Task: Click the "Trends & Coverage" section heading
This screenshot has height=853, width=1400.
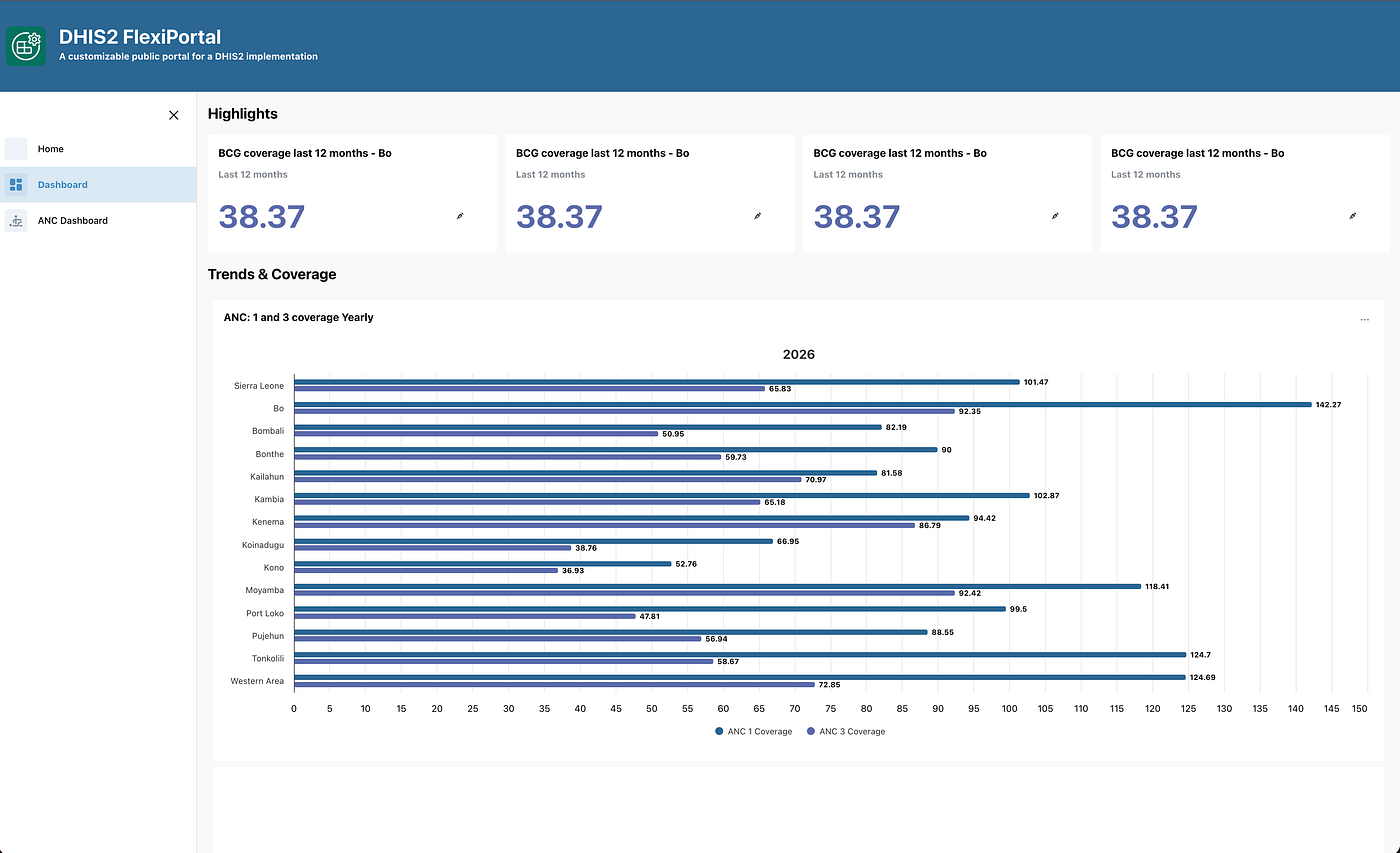Action: 272,274
